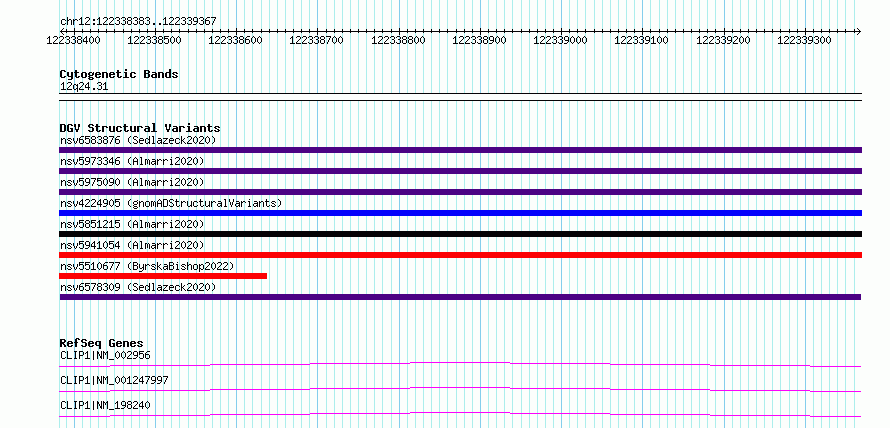Select the 12q24.31 band label
890x428 pixels.
click(x=84, y=87)
